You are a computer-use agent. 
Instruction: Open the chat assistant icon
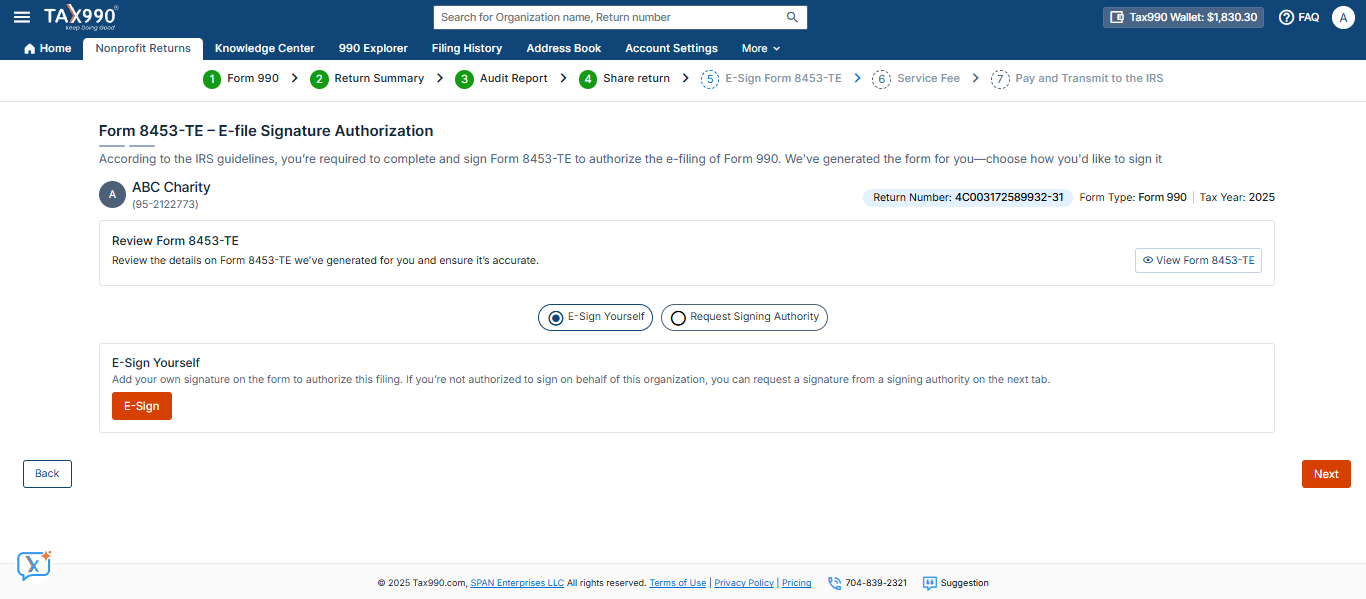coord(34,565)
